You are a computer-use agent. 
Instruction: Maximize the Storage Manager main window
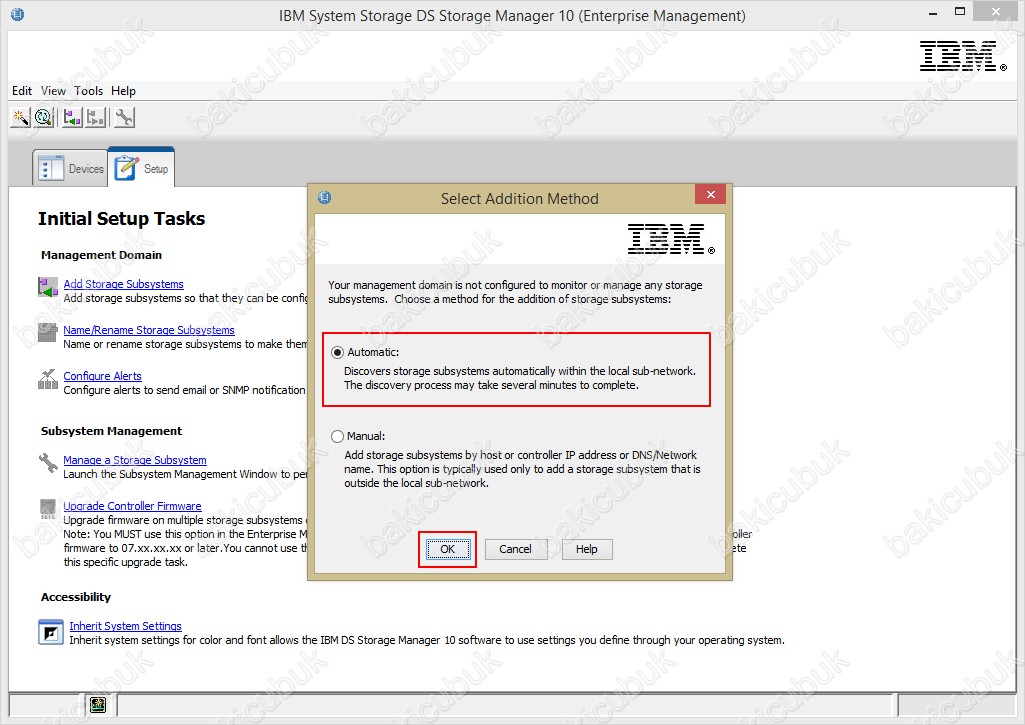pyautogui.click(x=960, y=11)
